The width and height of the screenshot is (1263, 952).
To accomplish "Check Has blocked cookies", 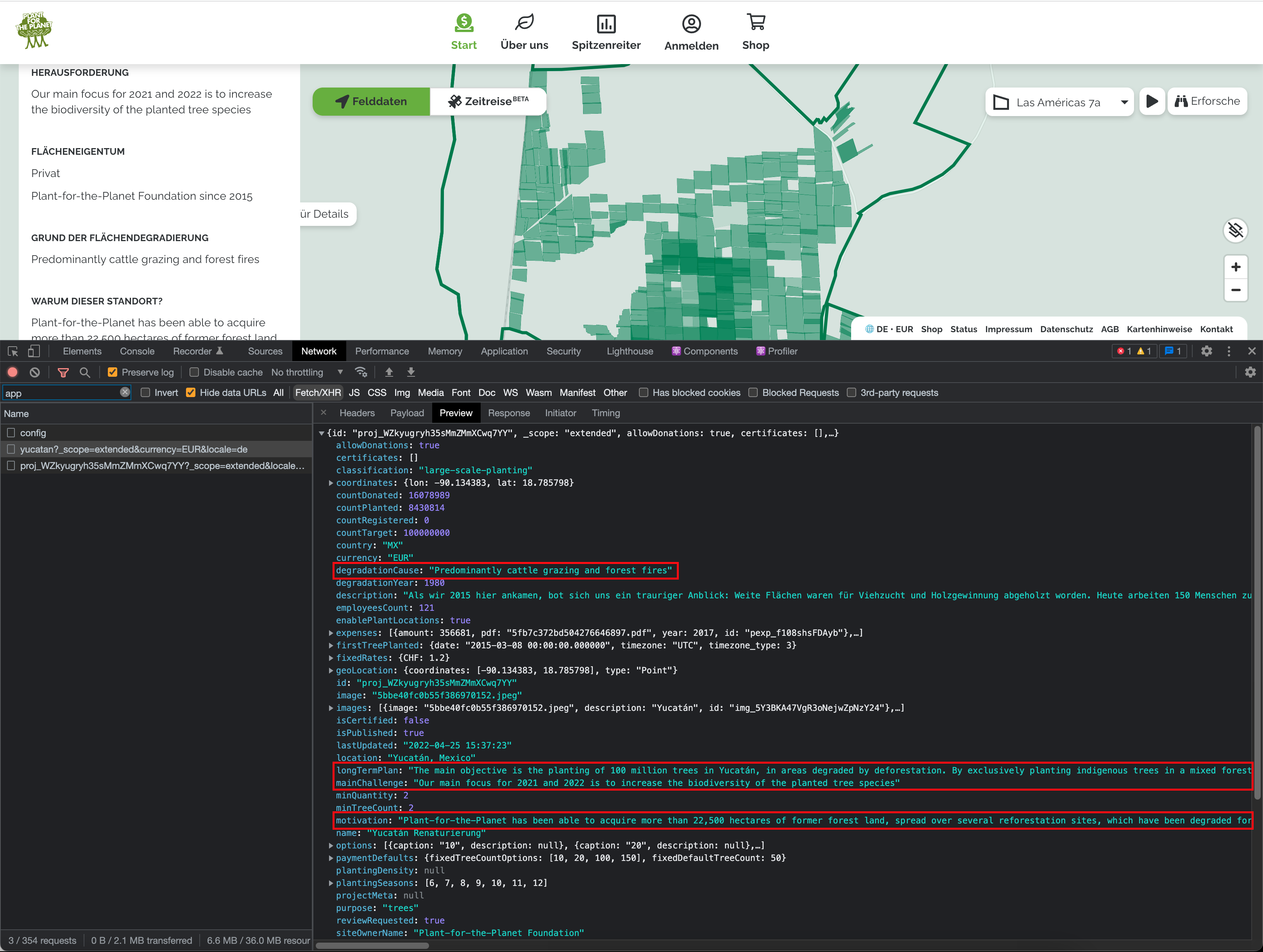I will click(644, 392).
